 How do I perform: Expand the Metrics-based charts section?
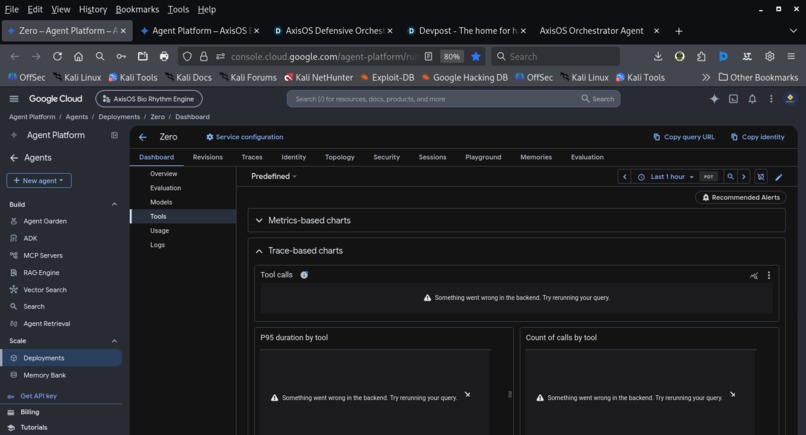pos(259,221)
